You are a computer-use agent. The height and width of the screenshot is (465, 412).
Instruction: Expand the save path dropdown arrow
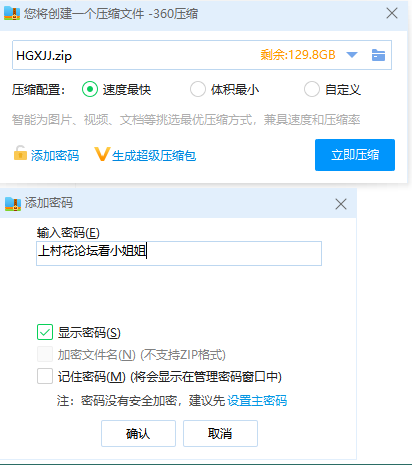(x=352, y=55)
